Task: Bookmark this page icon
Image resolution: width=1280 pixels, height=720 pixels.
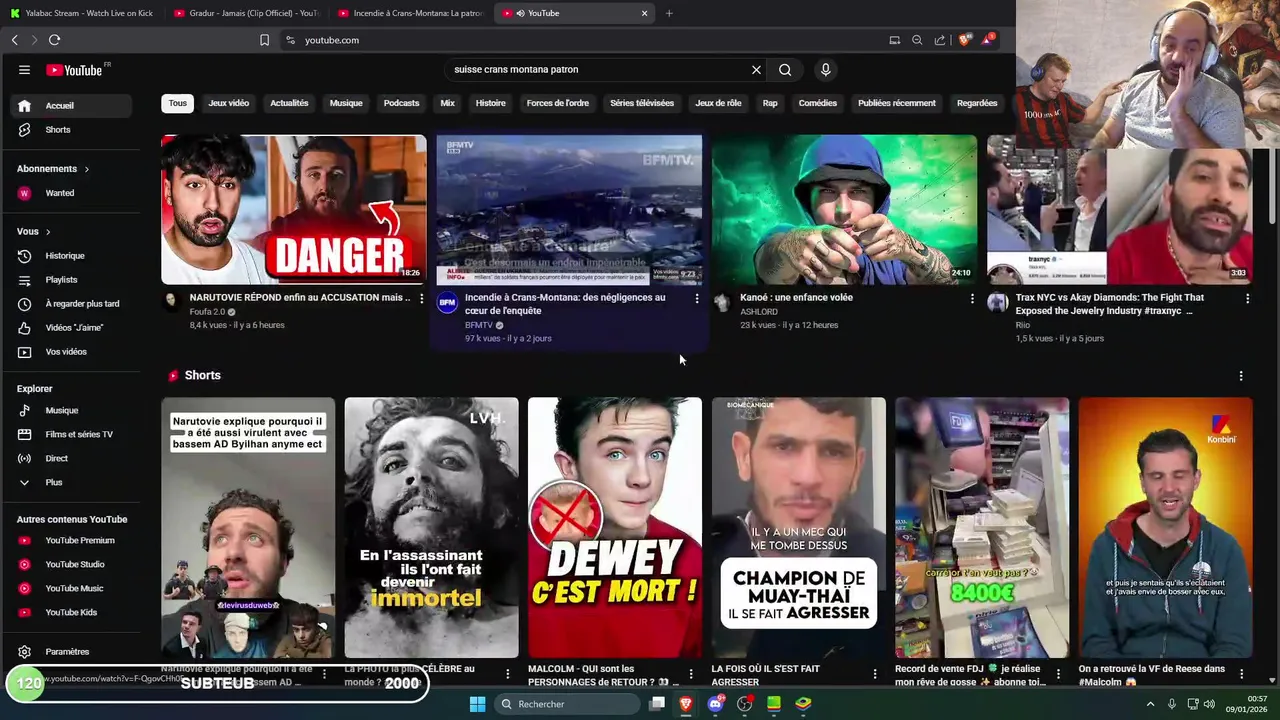Action: tap(264, 40)
